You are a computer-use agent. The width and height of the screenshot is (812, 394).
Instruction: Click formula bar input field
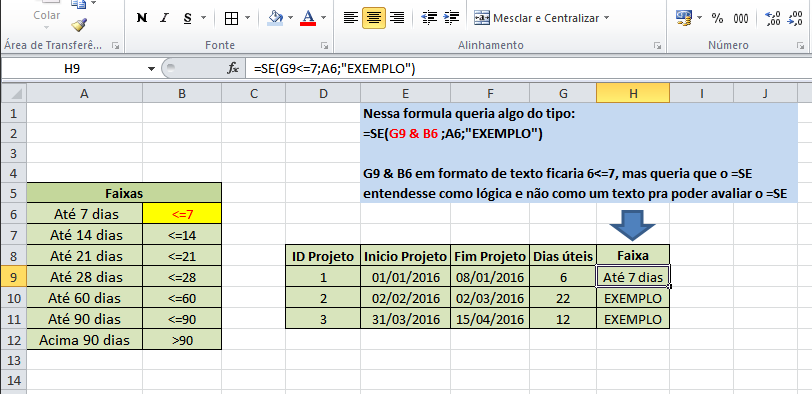(528, 69)
